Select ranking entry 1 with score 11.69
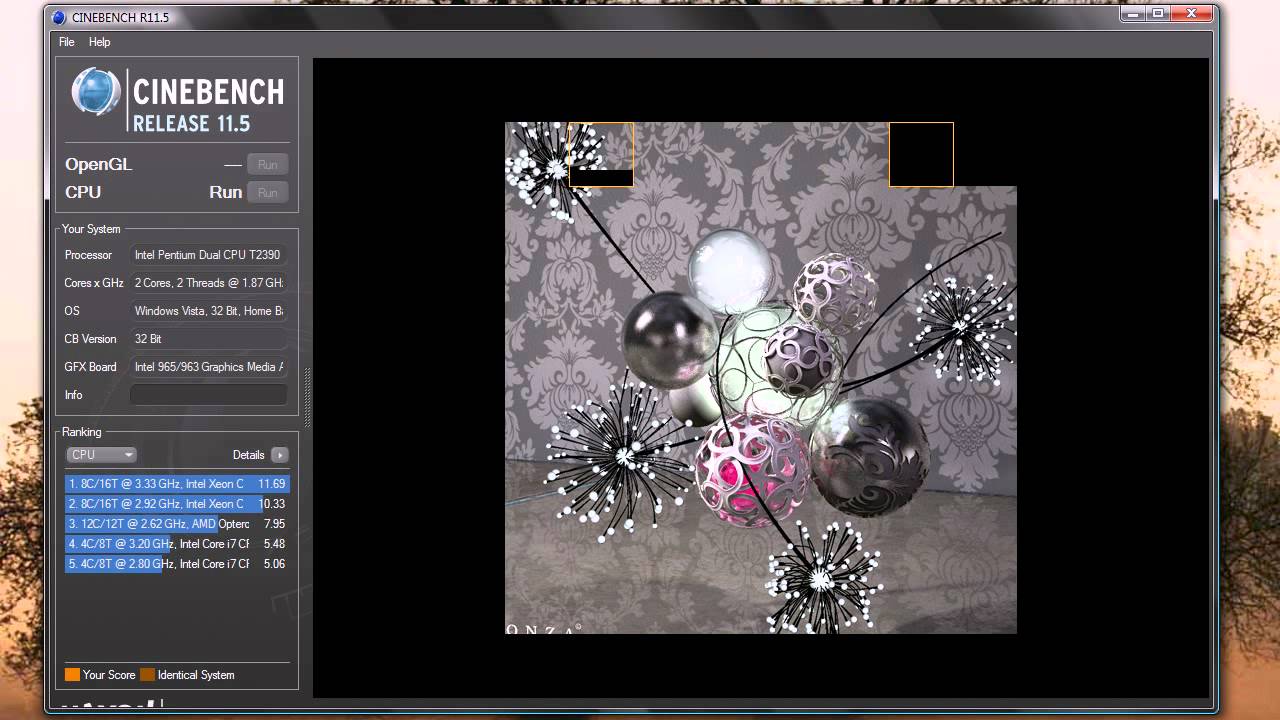The image size is (1280, 720). (177, 484)
